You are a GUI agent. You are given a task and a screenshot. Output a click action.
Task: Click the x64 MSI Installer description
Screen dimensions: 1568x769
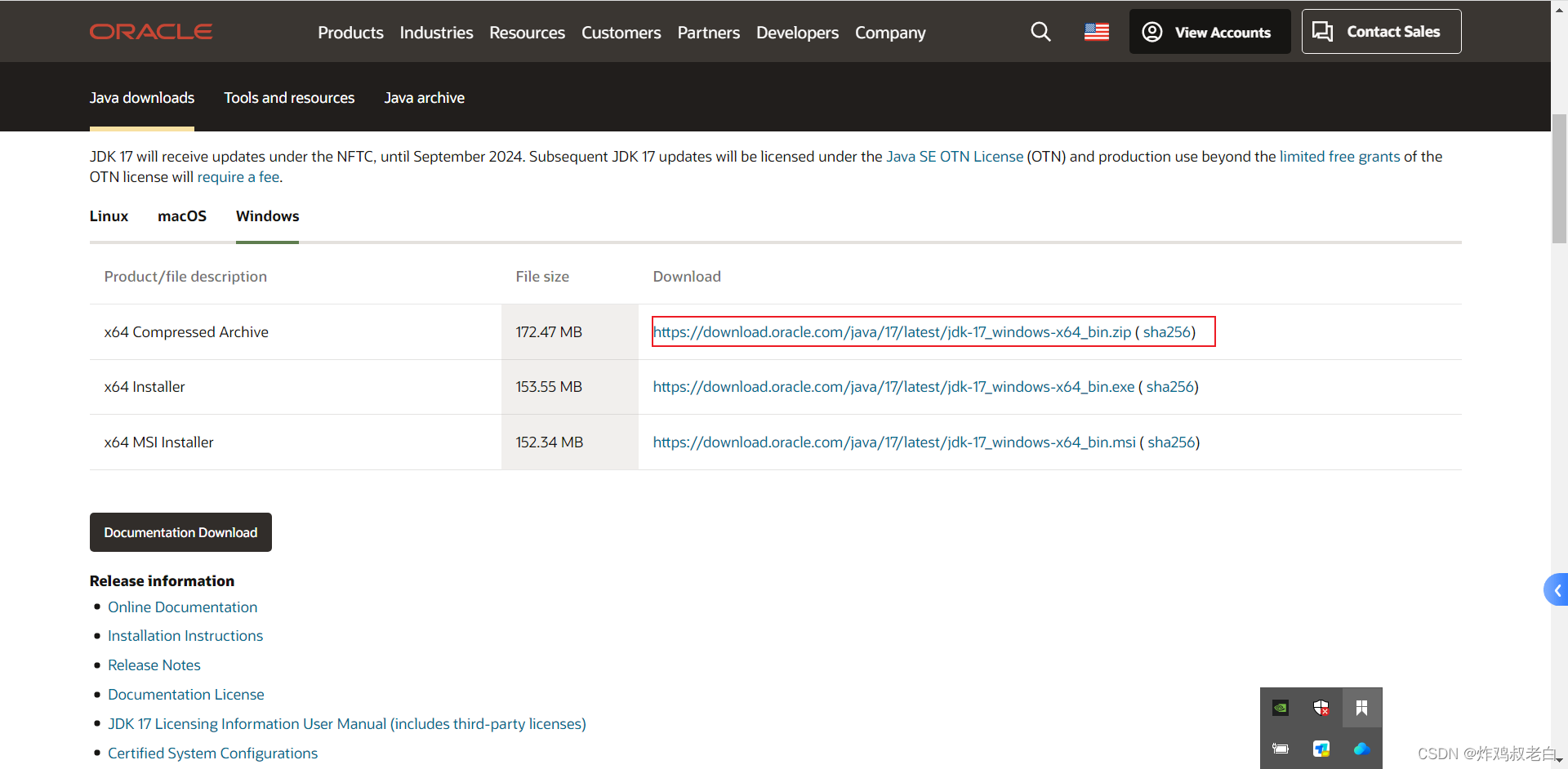pos(158,442)
